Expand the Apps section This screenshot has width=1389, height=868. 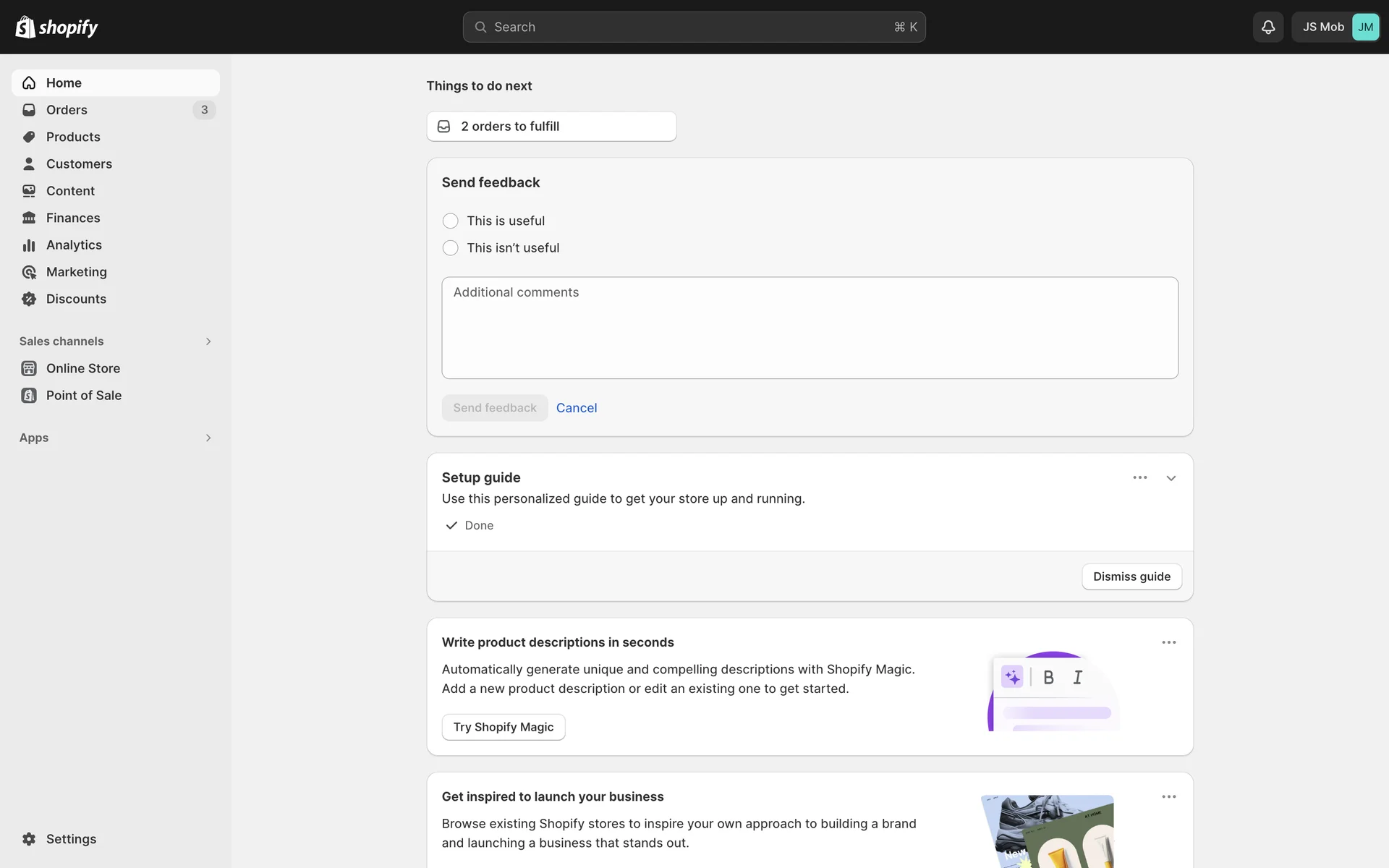click(x=208, y=438)
